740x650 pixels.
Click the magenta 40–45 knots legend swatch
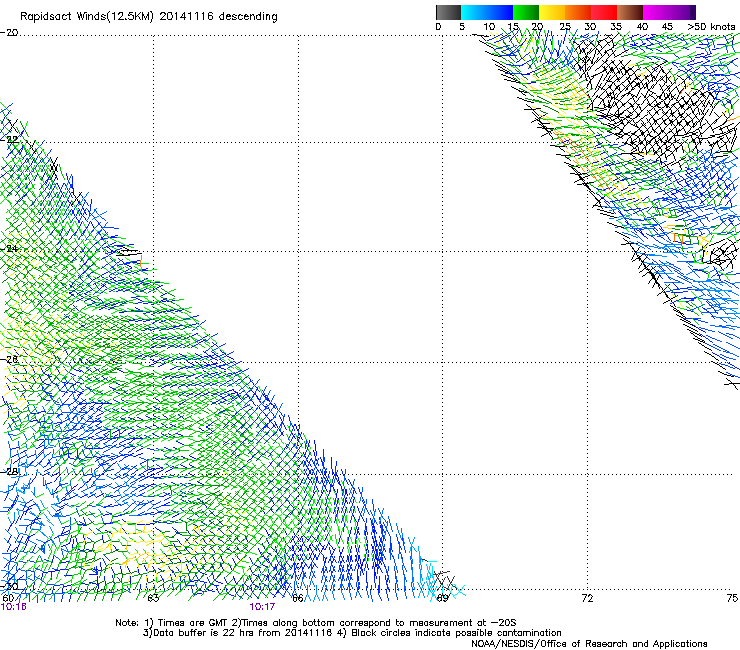pos(656,12)
